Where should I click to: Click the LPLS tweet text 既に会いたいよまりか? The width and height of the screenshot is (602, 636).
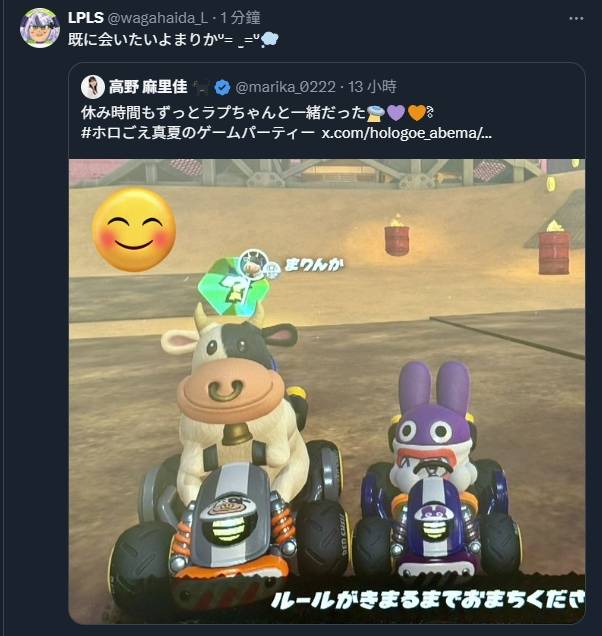point(146,40)
